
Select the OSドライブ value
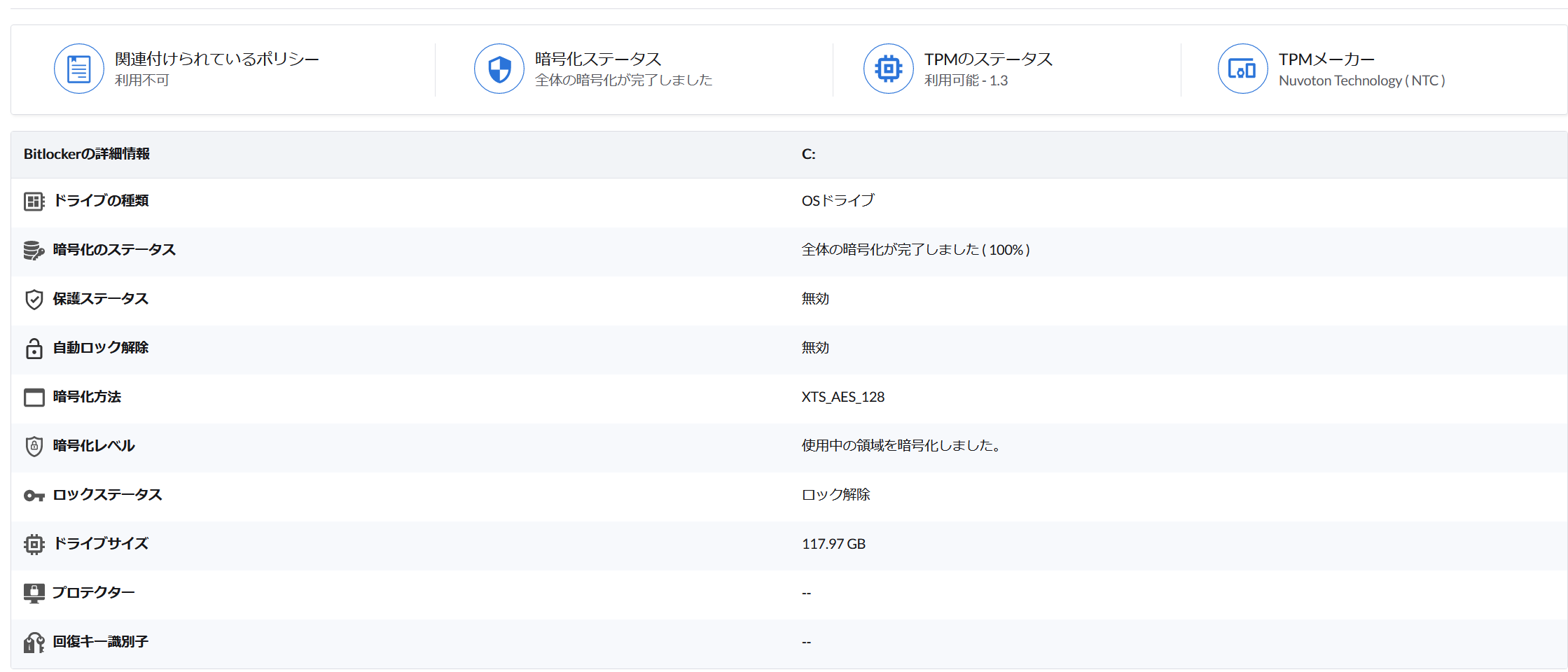tap(838, 201)
